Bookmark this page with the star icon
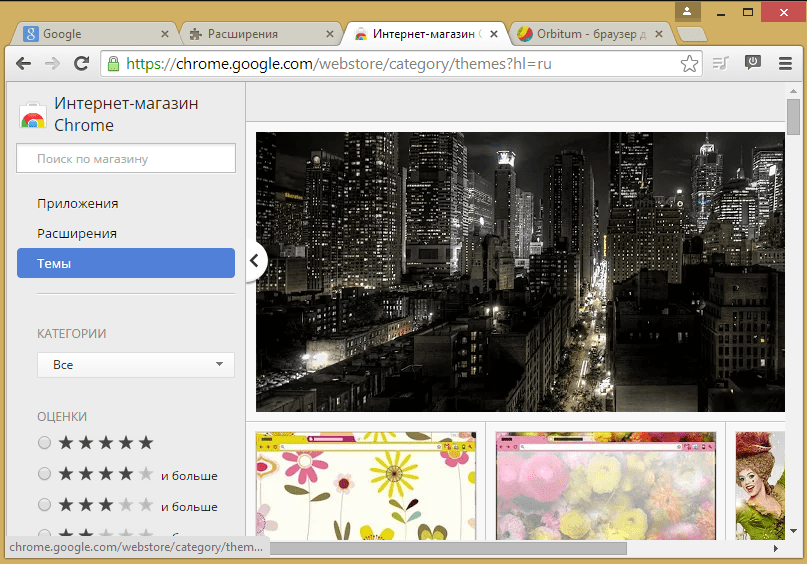This screenshot has height=564, width=807. [x=689, y=64]
